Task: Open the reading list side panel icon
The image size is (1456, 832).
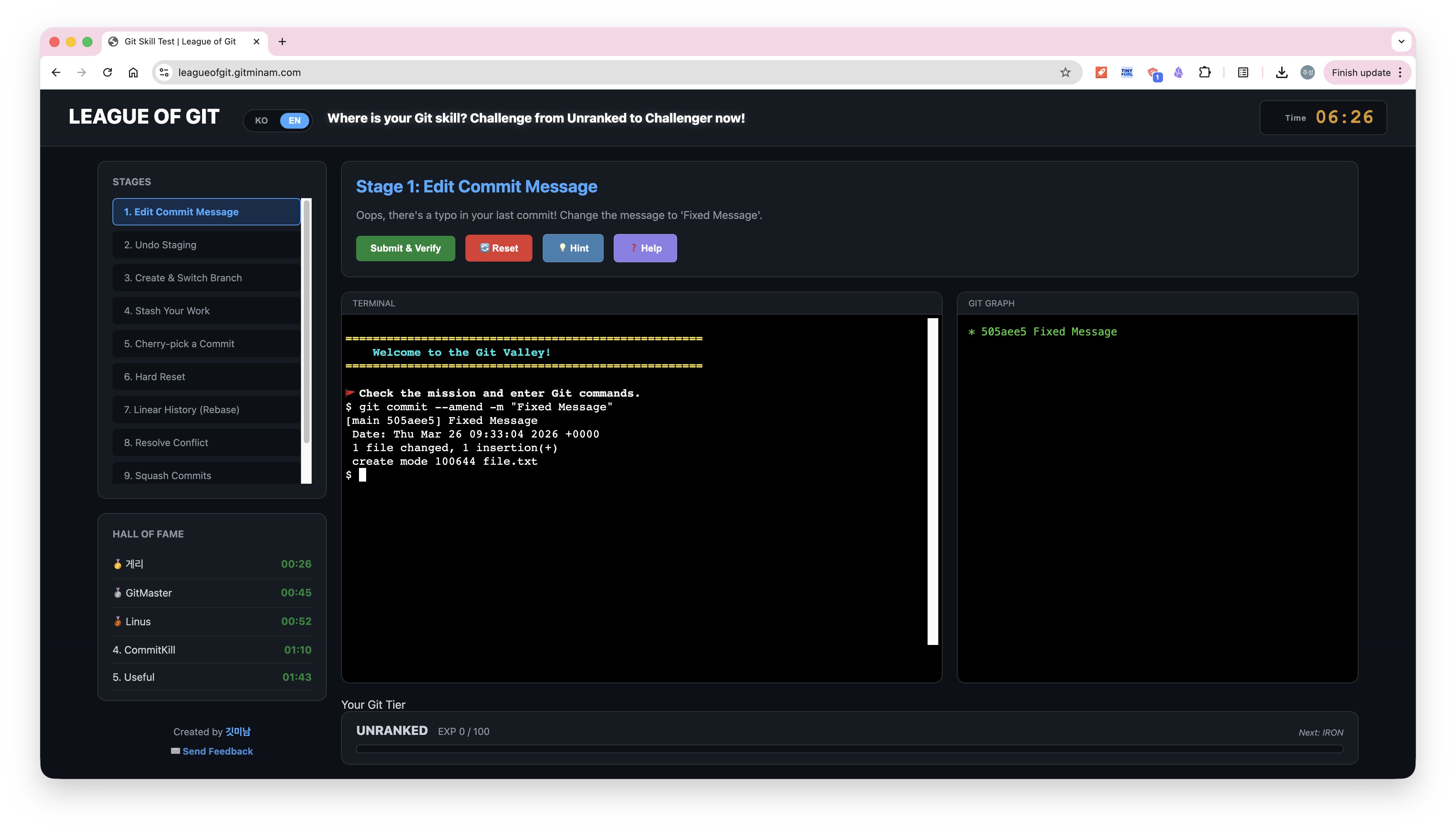Action: (x=1243, y=73)
